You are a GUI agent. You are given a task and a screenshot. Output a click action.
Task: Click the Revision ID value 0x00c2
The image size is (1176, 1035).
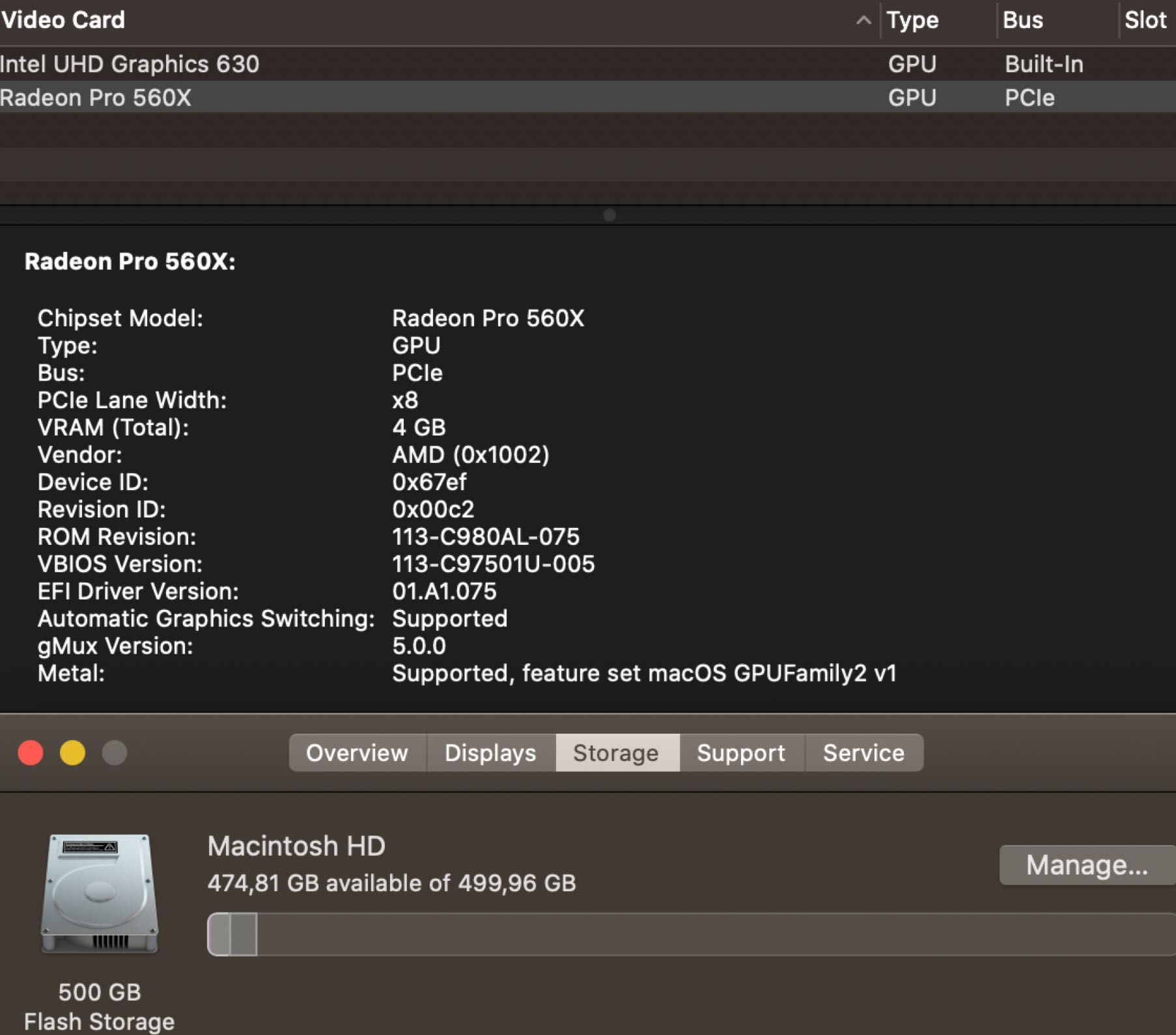tap(433, 510)
